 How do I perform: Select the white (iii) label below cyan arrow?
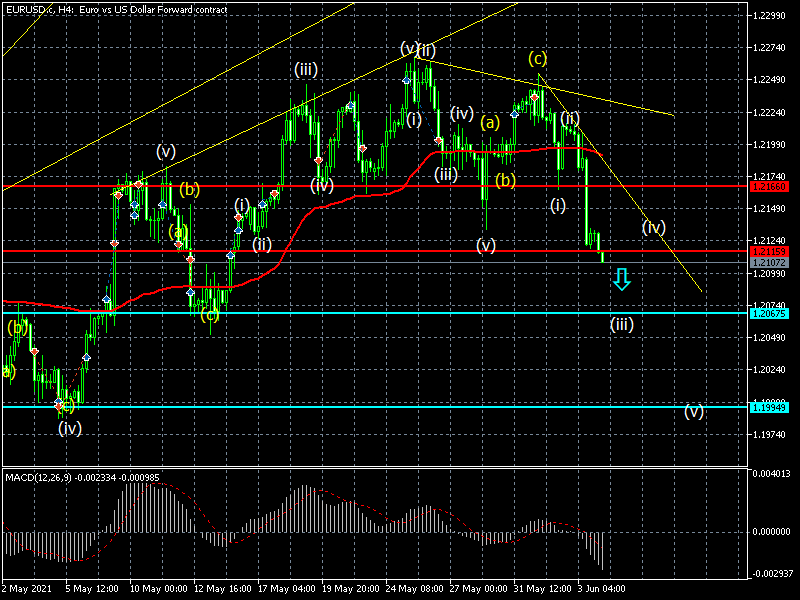[622, 324]
